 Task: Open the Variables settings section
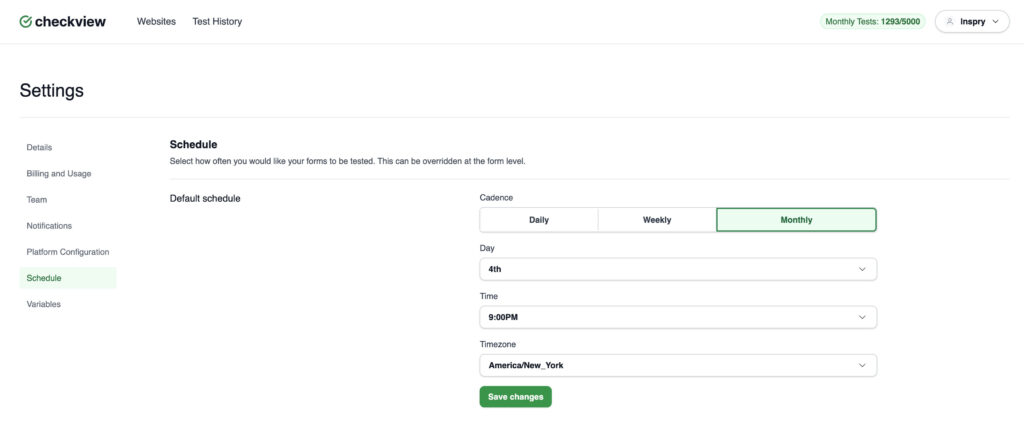(x=44, y=304)
